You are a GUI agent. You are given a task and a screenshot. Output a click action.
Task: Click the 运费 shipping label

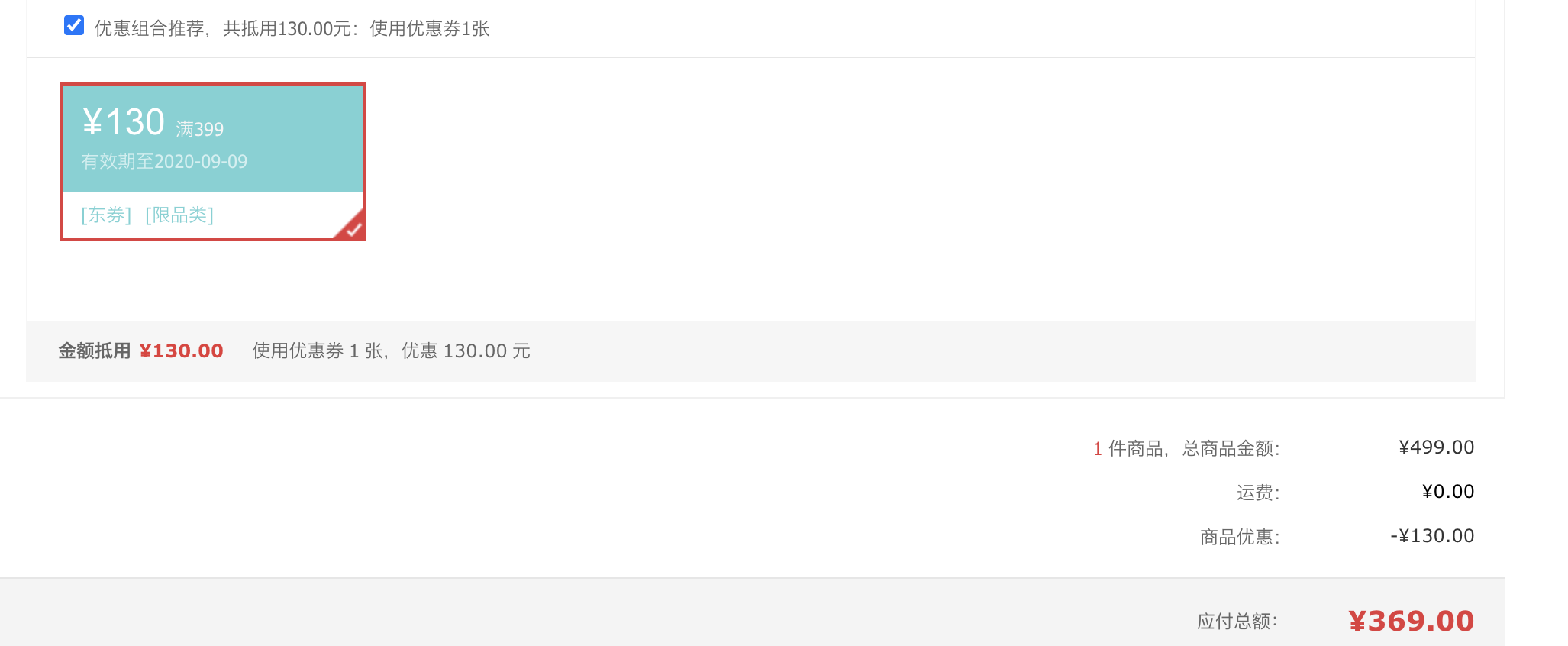coord(1258,493)
